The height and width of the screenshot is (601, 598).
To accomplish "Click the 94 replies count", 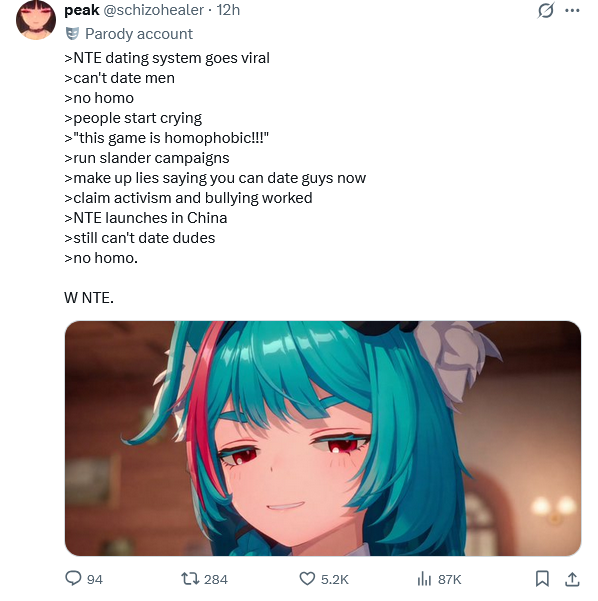I will tap(95, 579).
